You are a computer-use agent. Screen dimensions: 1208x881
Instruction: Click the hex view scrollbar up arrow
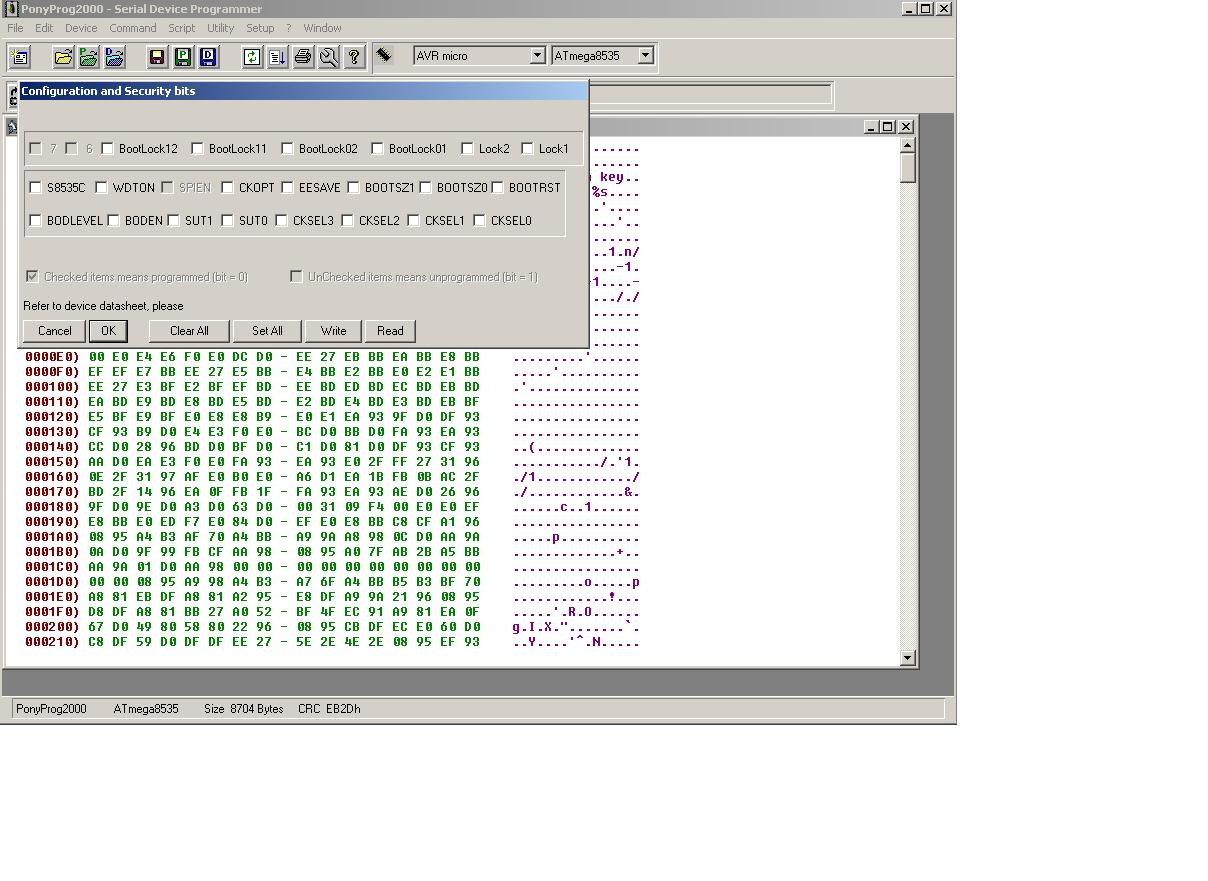point(908,146)
